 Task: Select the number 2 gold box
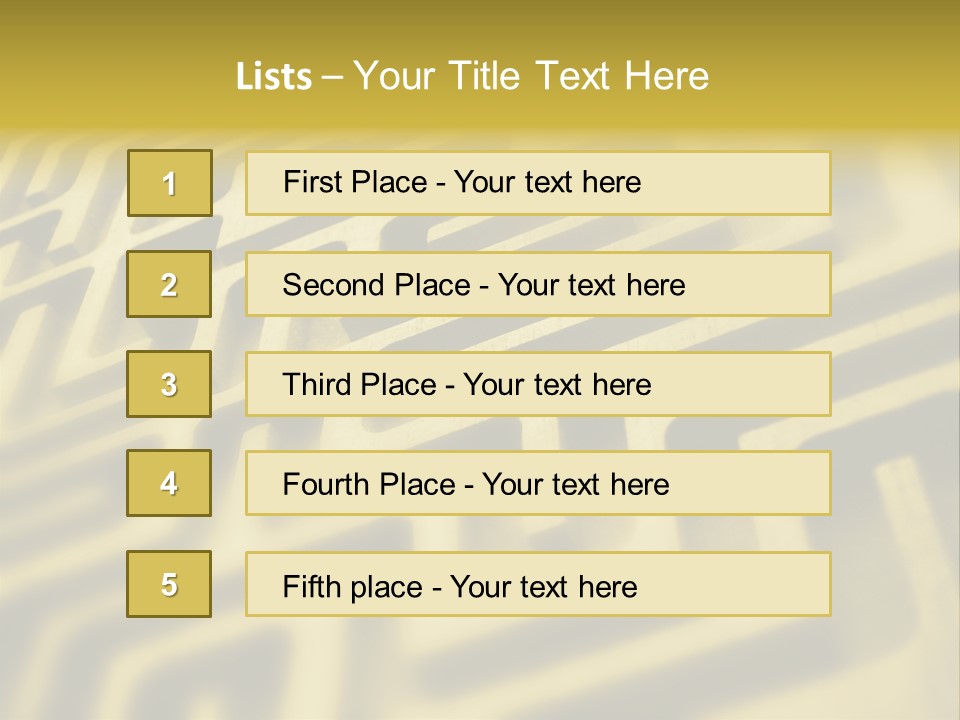pos(169,284)
